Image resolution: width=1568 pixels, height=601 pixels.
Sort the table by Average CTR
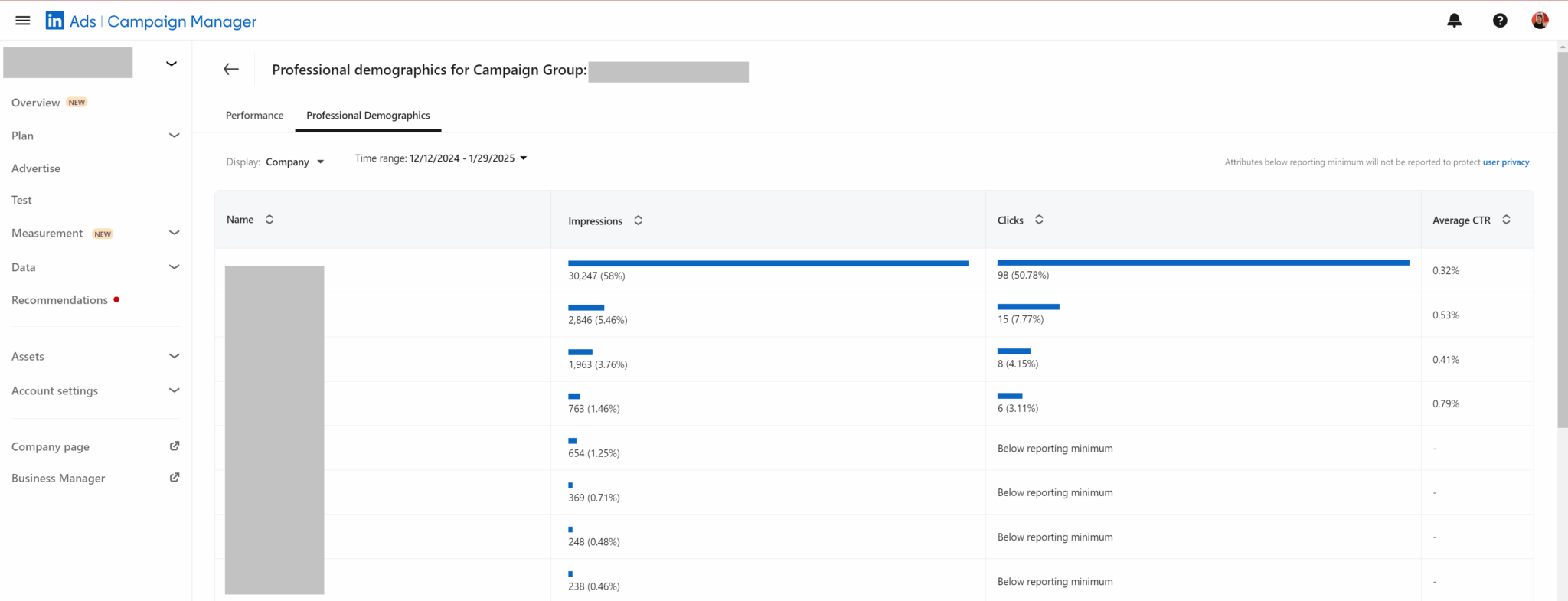[x=1506, y=220]
